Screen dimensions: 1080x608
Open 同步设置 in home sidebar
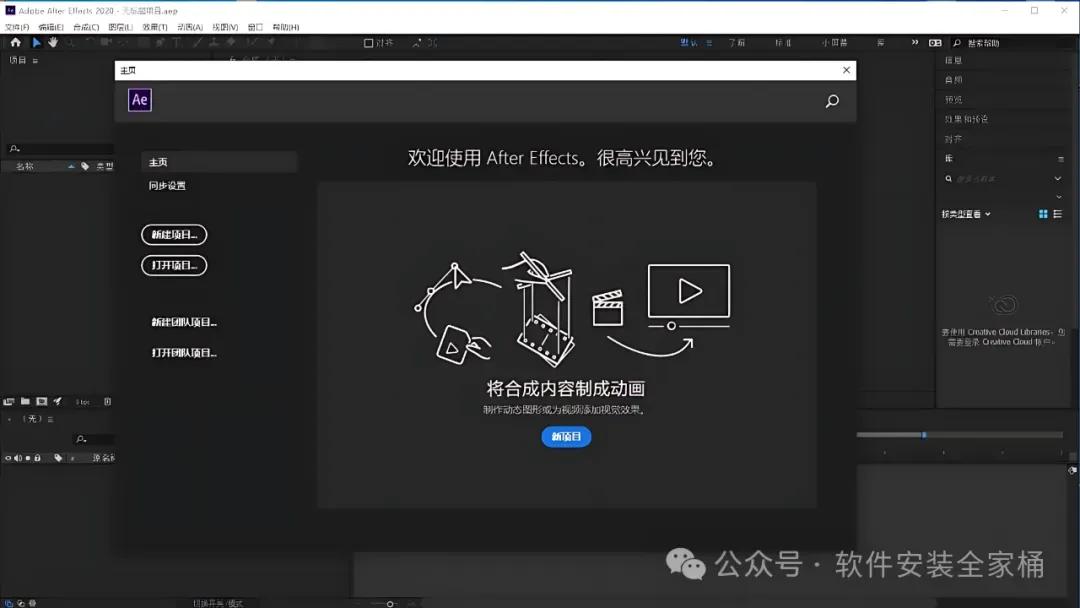click(x=167, y=186)
